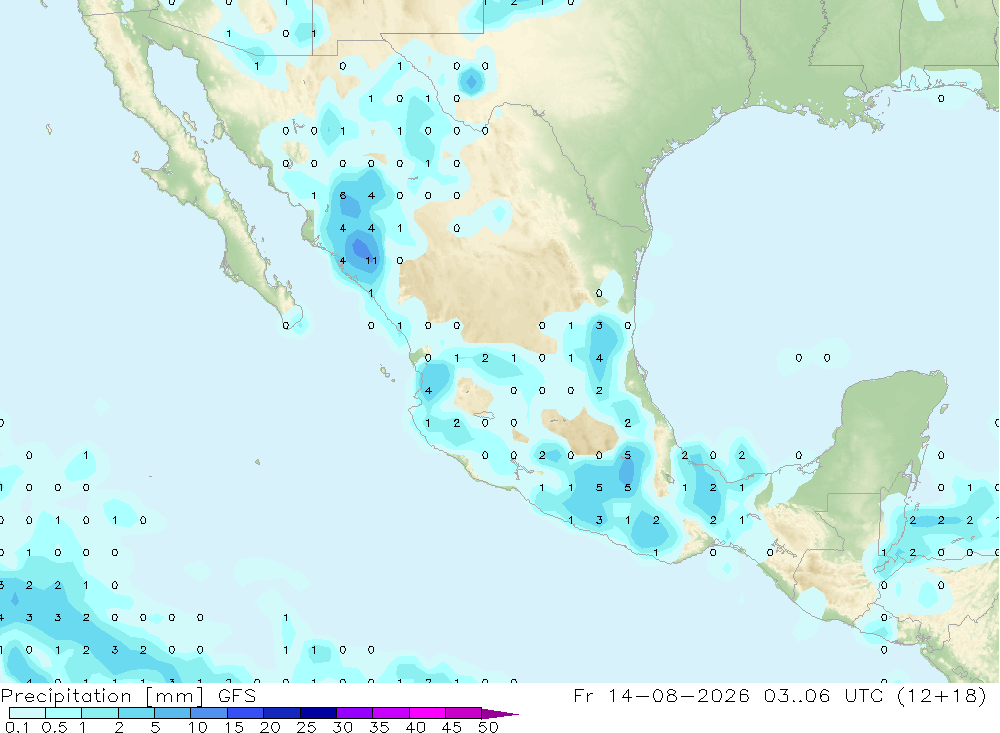Click the "40" legend scale label
This screenshot has height=733, width=1000.
click(x=416, y=727)
